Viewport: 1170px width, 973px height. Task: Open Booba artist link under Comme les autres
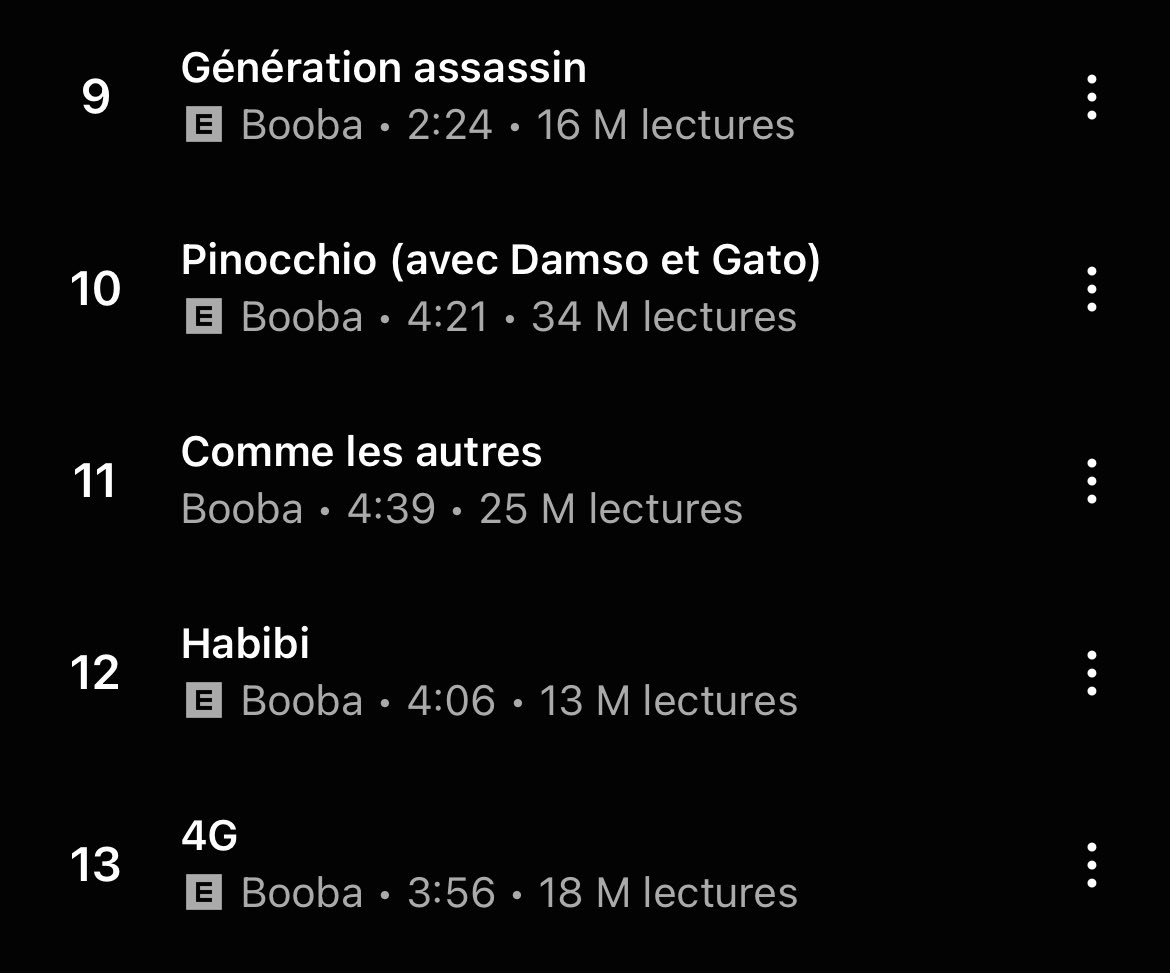pos(242,509)
